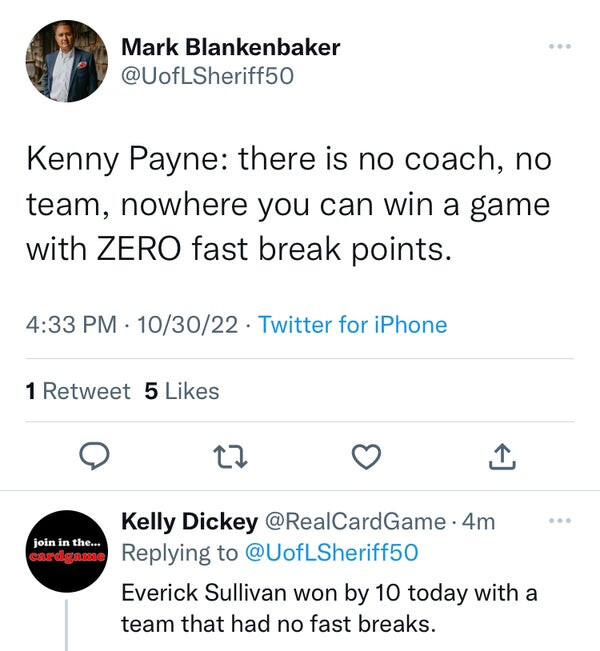
Task: Open the @RealCardGame handle
Action: pos(353,520)
